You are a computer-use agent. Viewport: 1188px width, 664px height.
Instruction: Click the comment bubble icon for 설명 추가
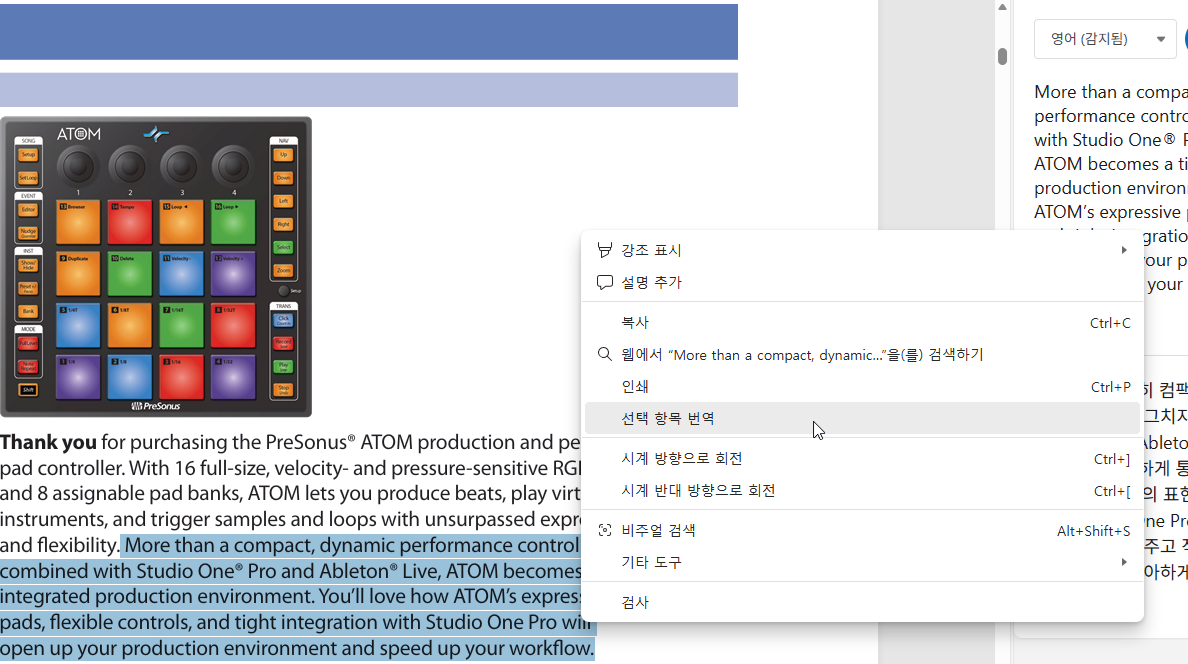604,282
